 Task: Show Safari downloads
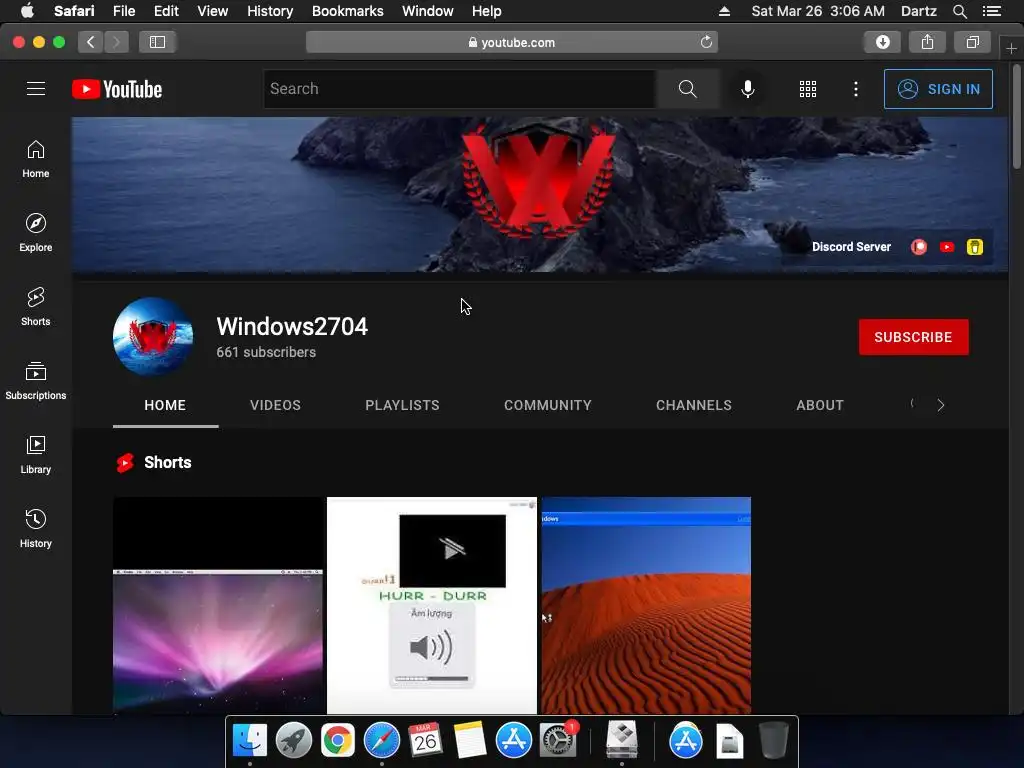pyautogui.click(x=882, y=42)
